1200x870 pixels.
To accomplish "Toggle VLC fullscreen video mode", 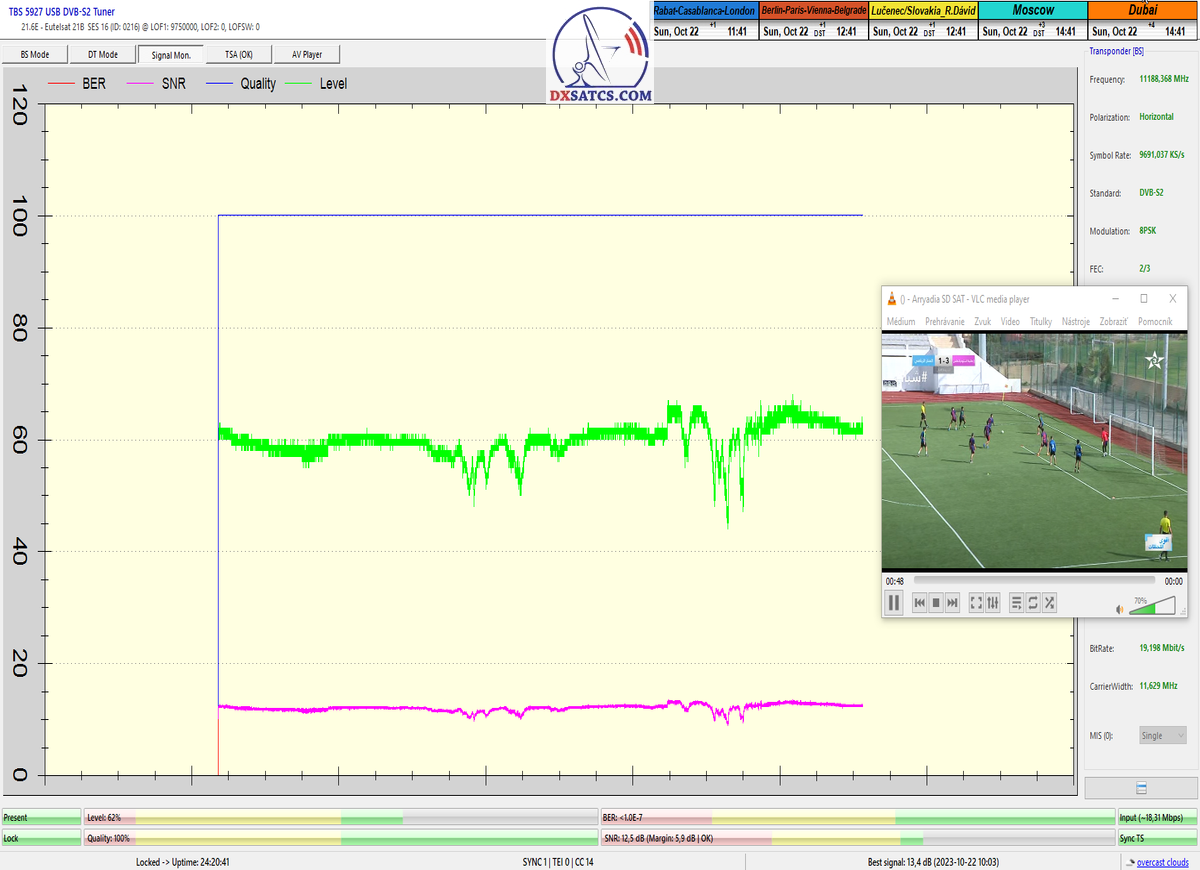I will click(x=976, y=602).
